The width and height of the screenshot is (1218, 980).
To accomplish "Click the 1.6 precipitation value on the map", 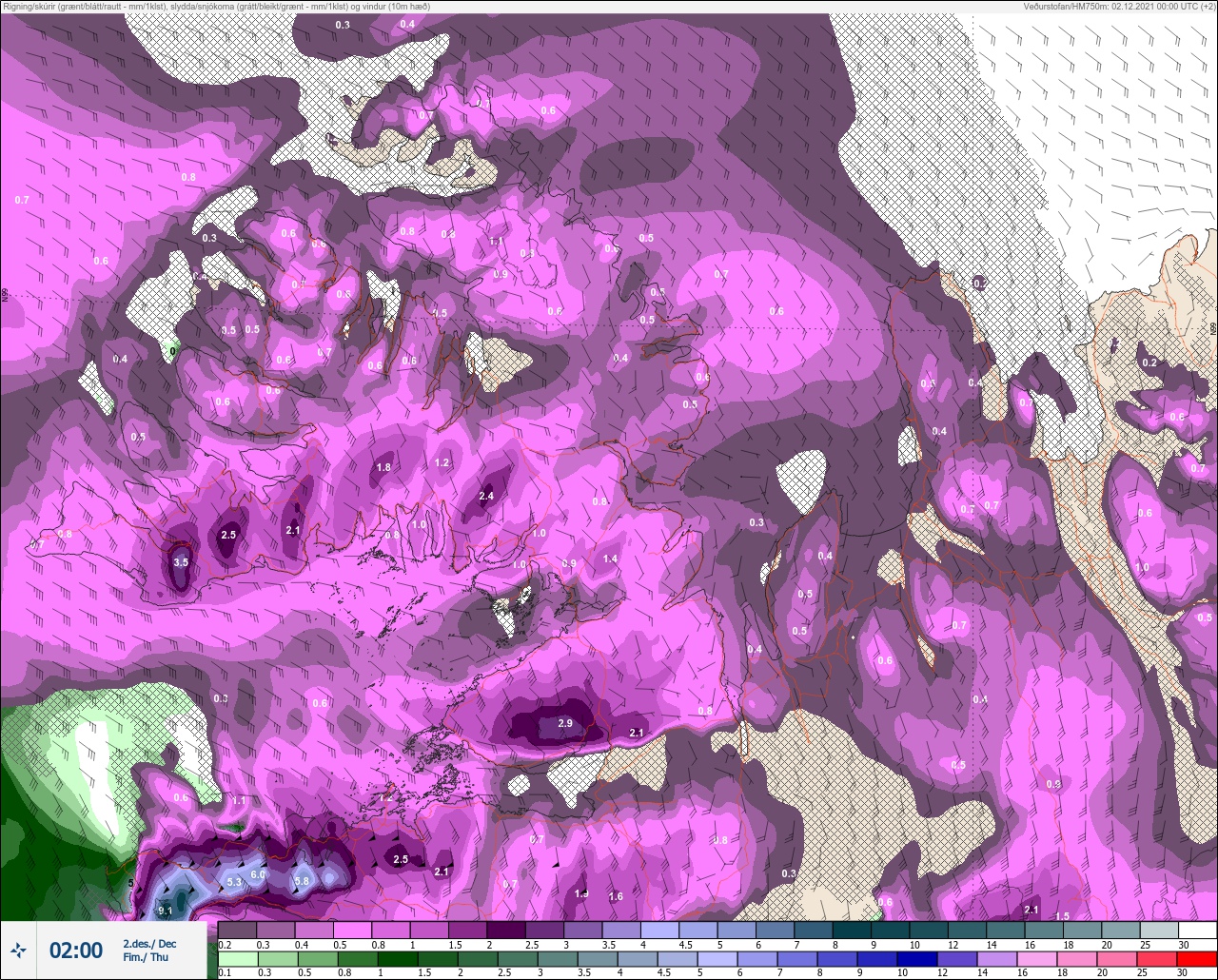I will (616, 896).
